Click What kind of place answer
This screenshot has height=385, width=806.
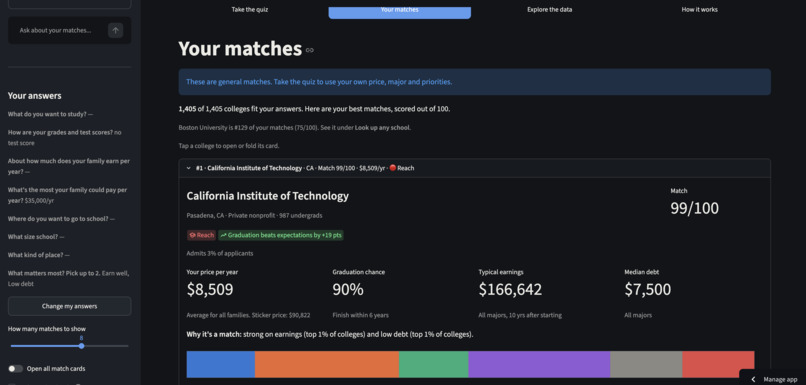[x=39, y=255]
